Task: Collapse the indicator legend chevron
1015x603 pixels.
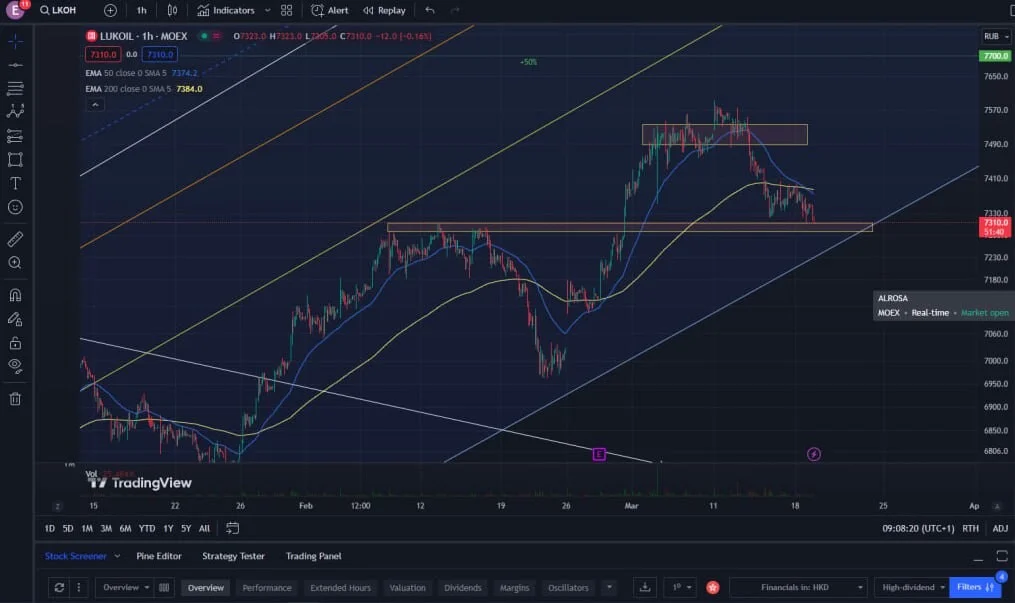Action: (95, 105)
